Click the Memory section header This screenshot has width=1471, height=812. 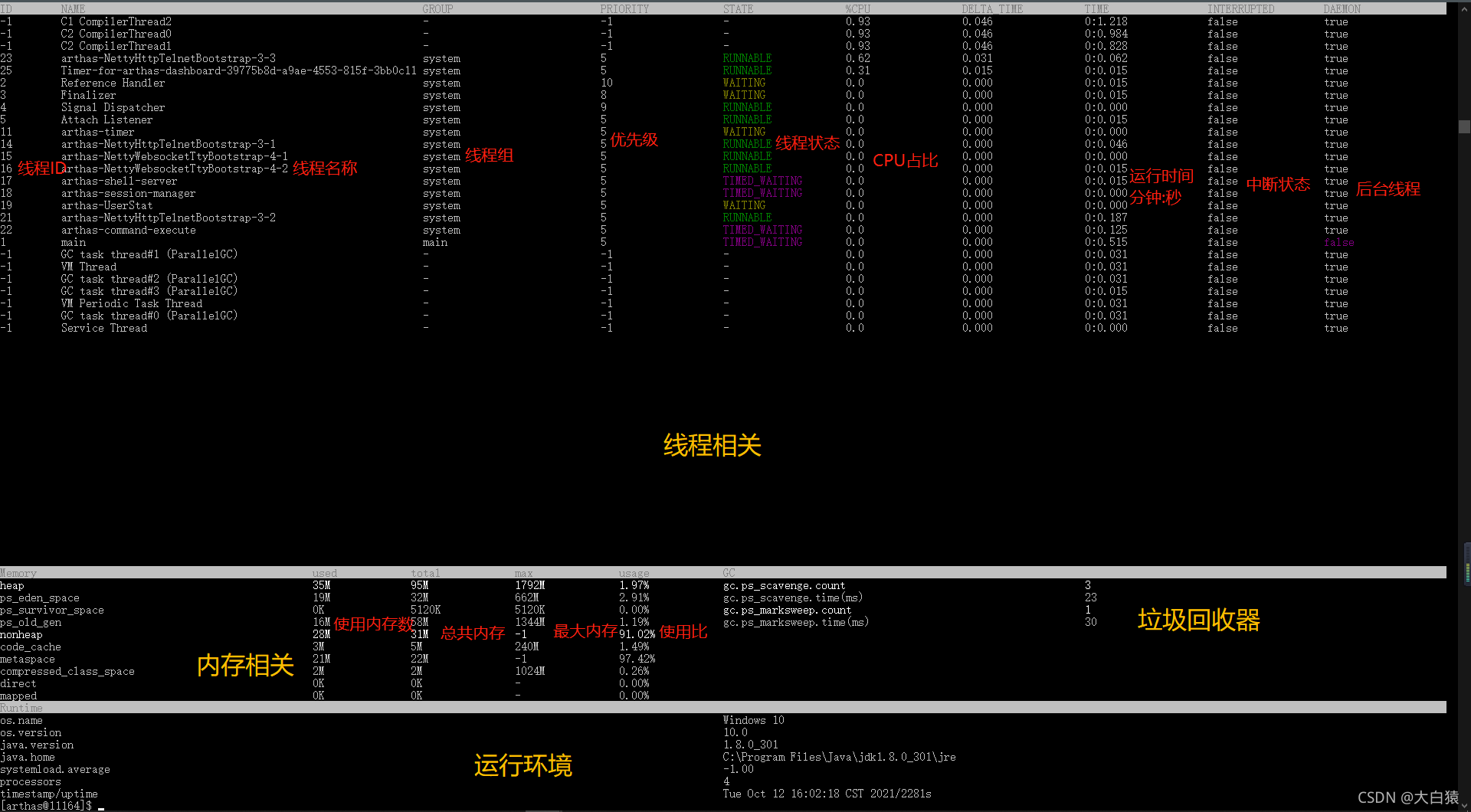[x=18, y=573]
